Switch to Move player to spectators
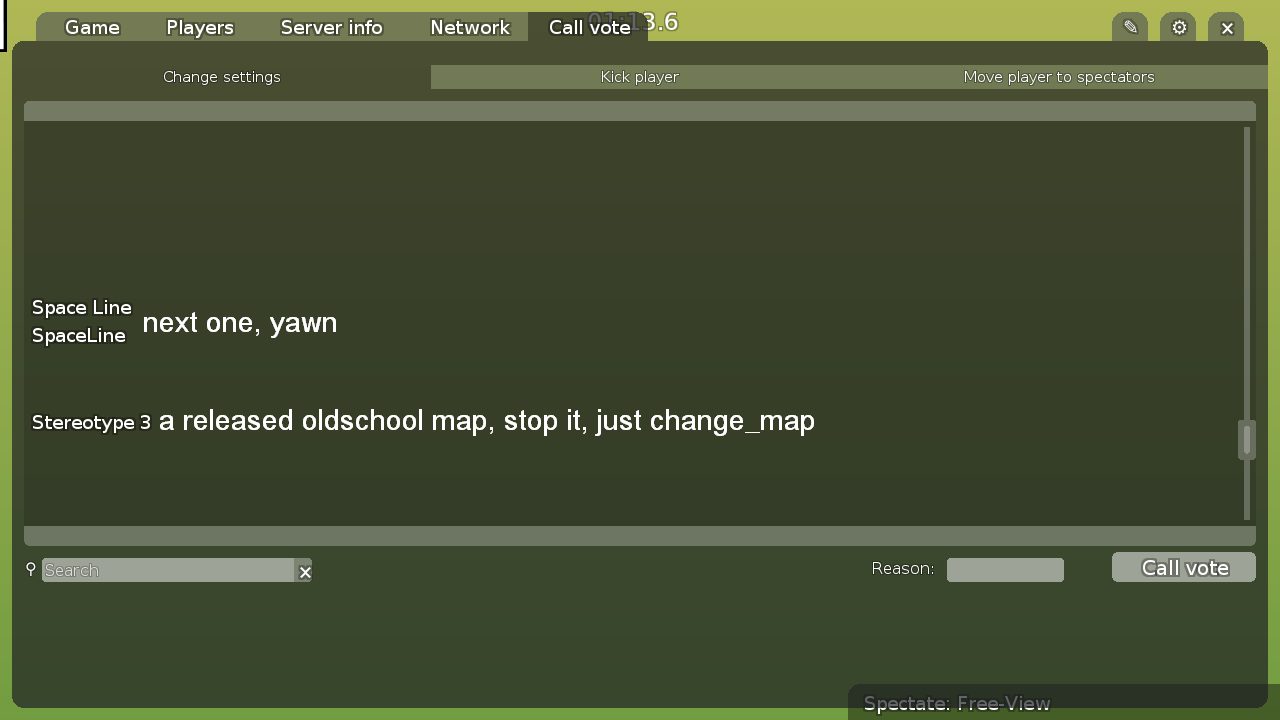Screen dimensions: 1280x720 pyautogui.click(x=1059, y=76)
